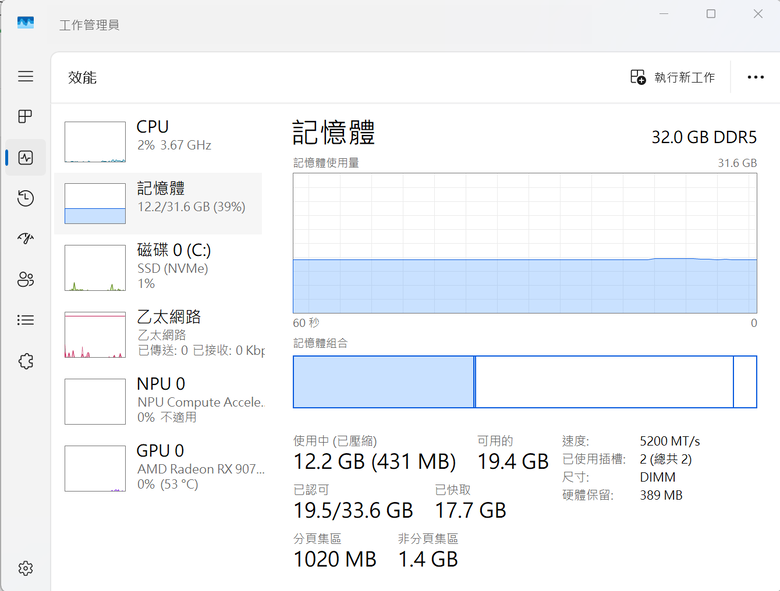Open Users page icon
This screenshot has height=591, width=780.
(25, 280)
